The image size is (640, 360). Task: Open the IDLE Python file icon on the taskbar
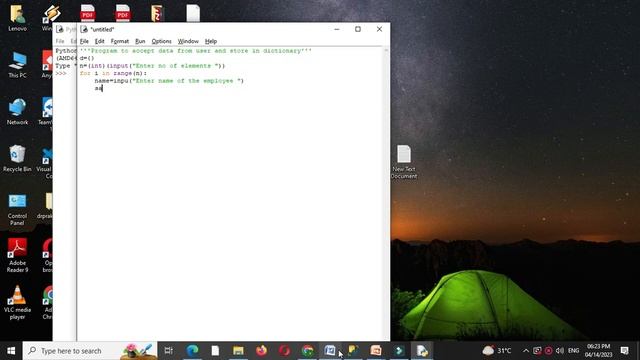point(422,351)
